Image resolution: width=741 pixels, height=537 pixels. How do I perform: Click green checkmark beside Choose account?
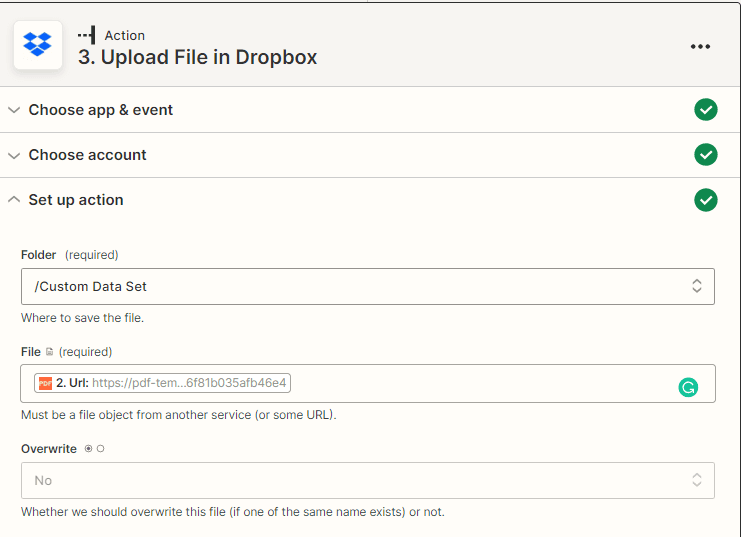tap(706, 155)
